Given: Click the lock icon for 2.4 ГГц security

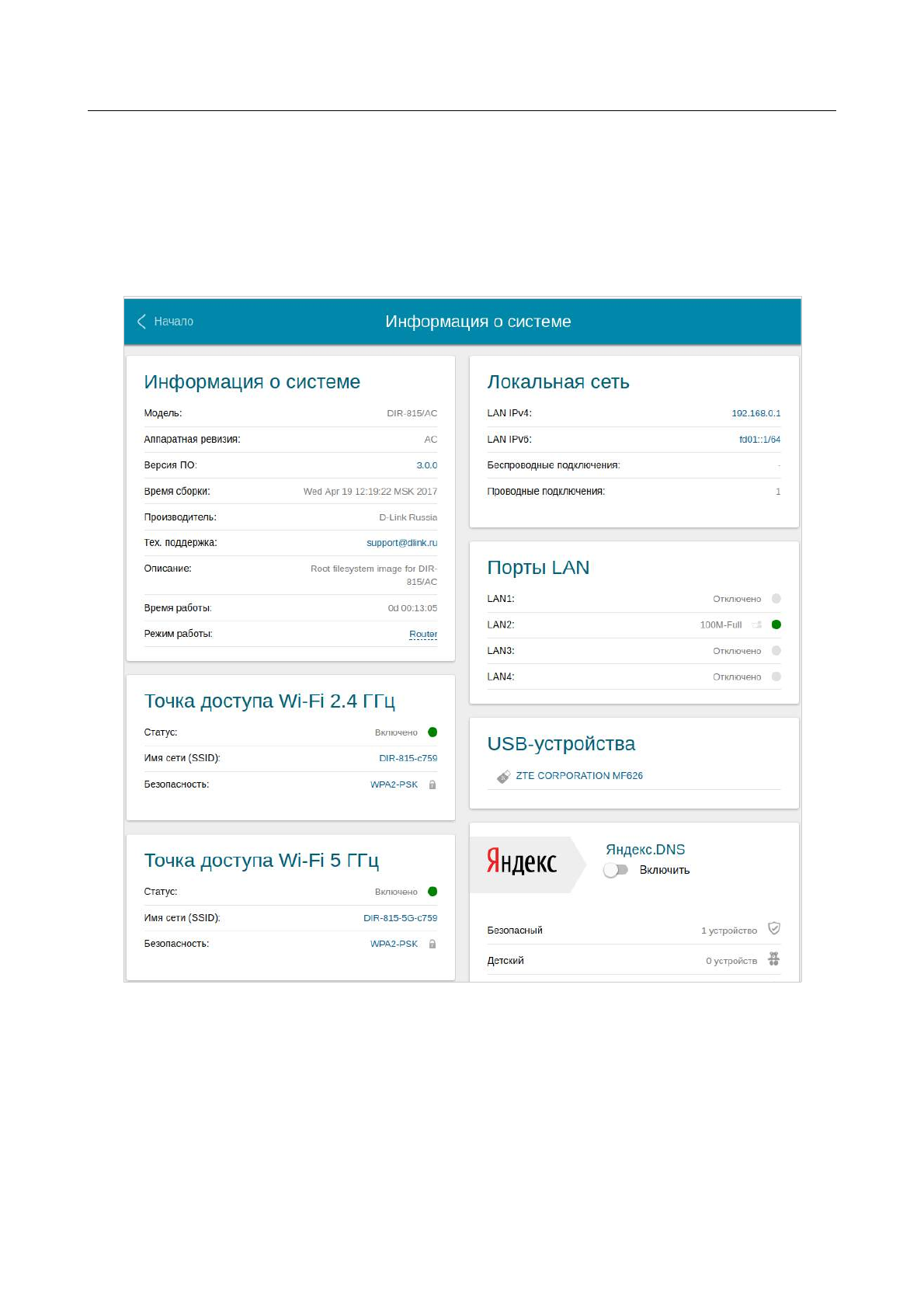Looking at the screenshot, I should tap(432, 784).
